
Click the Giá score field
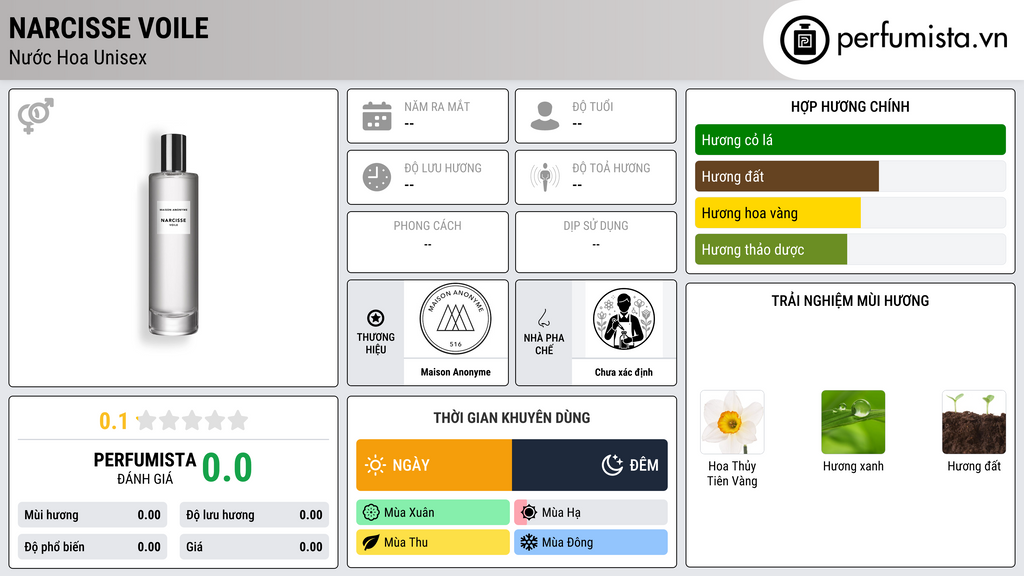coord(254,547)
